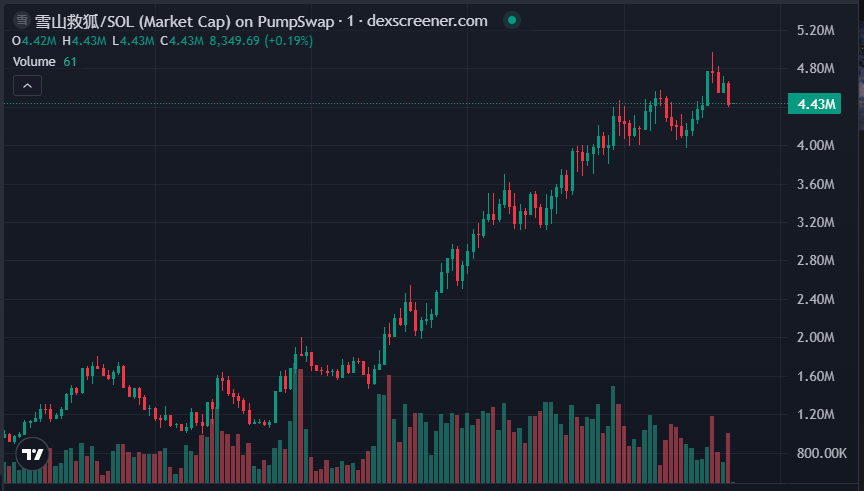Click the green market status dot
Screen dimensions: 864x491
[x=512, y=20]
